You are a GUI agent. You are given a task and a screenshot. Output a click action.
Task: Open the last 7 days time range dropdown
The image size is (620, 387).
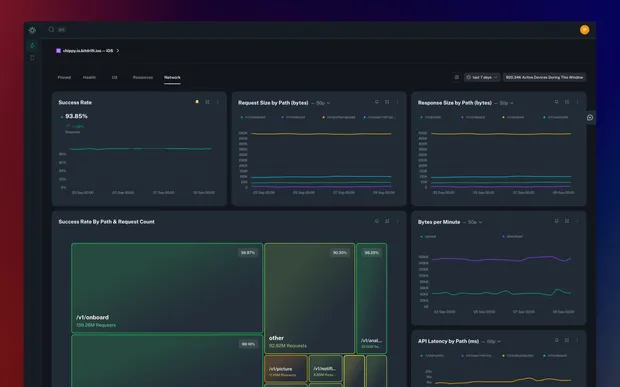pos(482,77)
